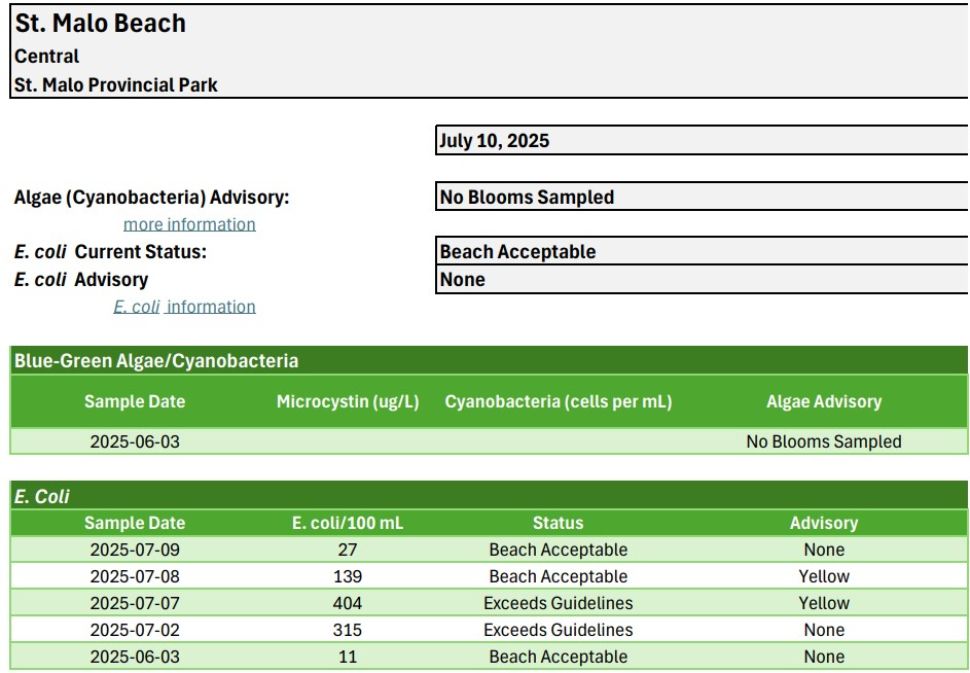
Task: Open the "E. coli information" link
Action: pos(184,306)
